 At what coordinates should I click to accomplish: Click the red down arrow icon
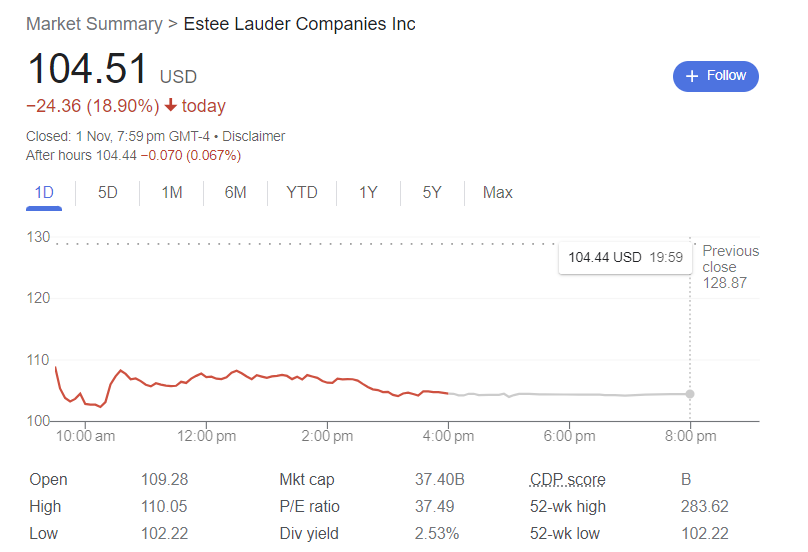click(171, 106)
